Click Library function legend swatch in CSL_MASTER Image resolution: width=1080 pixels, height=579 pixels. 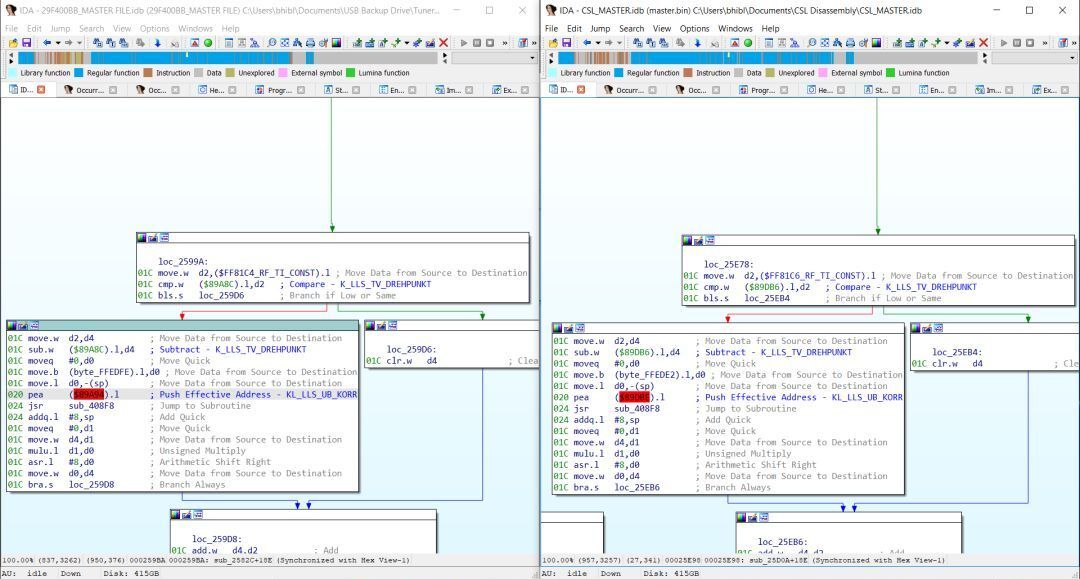click(x=552, y=73)
